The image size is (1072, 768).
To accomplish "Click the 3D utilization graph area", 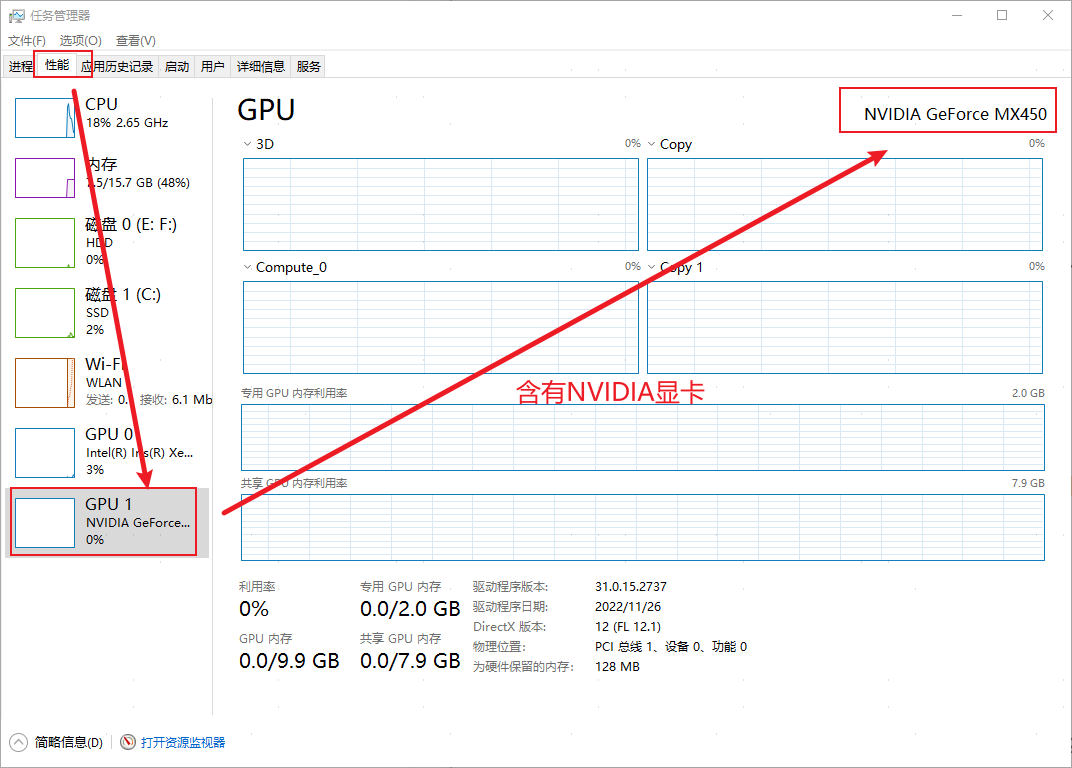I will [x=441, y=204].
